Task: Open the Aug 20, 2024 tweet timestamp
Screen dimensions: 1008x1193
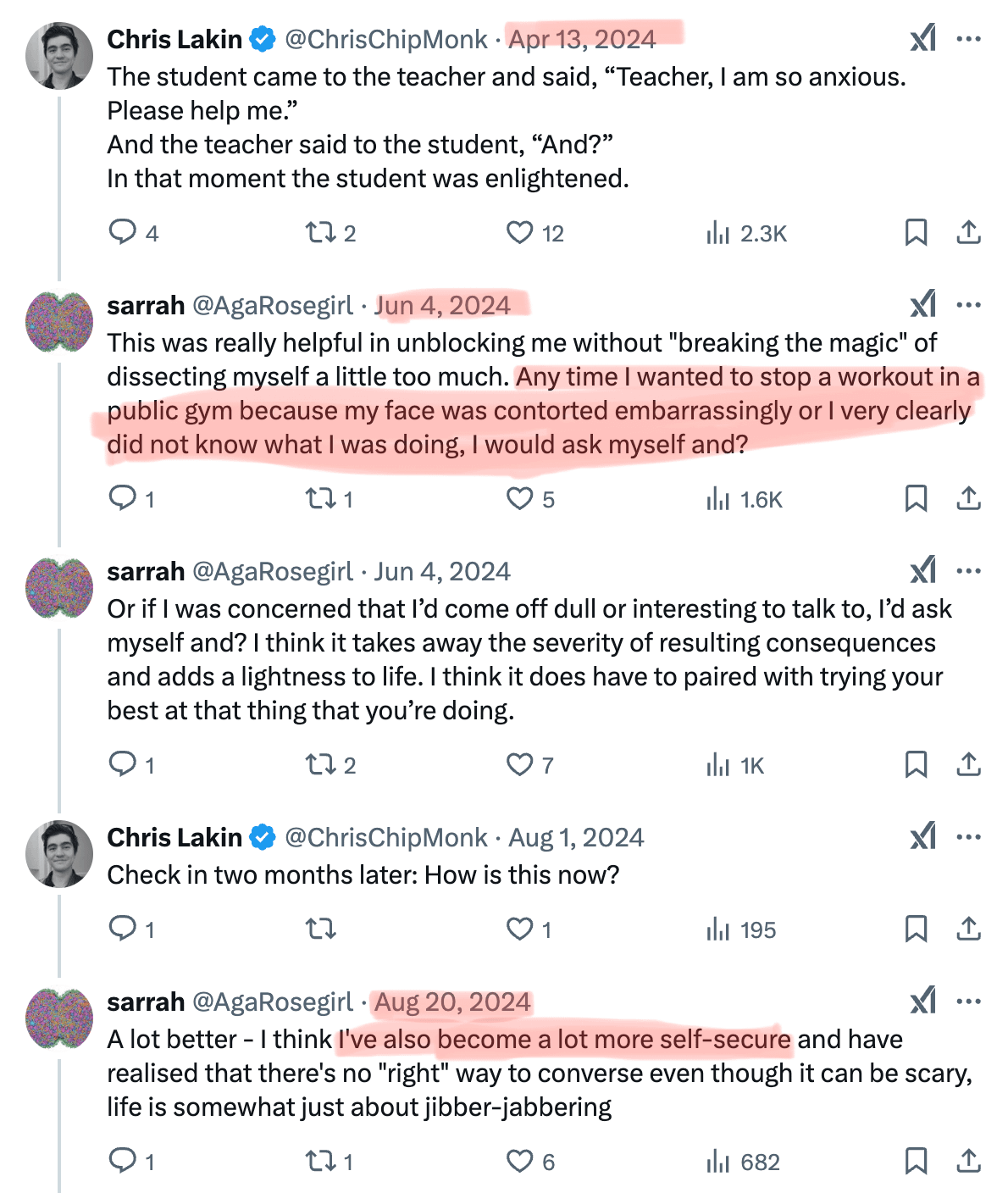Action: click(452, 1002)
